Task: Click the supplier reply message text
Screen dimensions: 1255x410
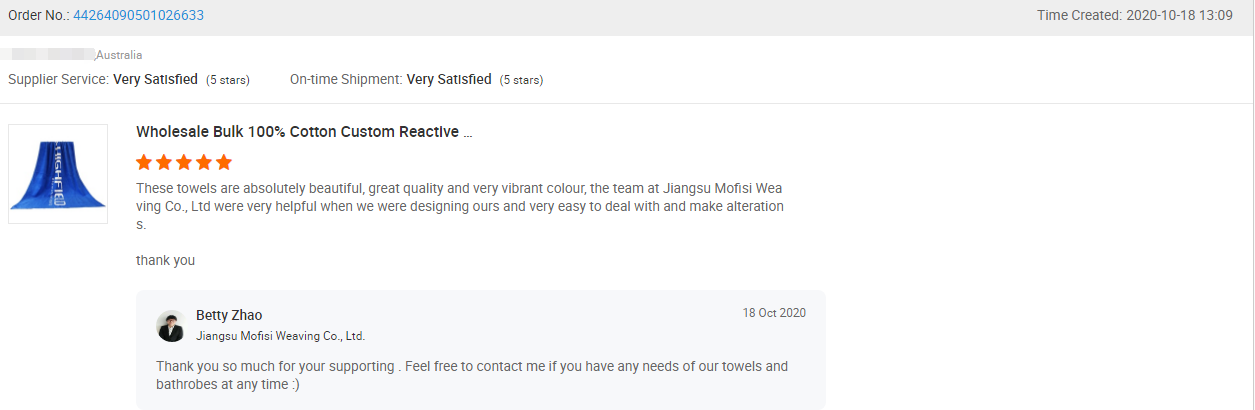Action: pyautogui.click(x=472, y=375)
